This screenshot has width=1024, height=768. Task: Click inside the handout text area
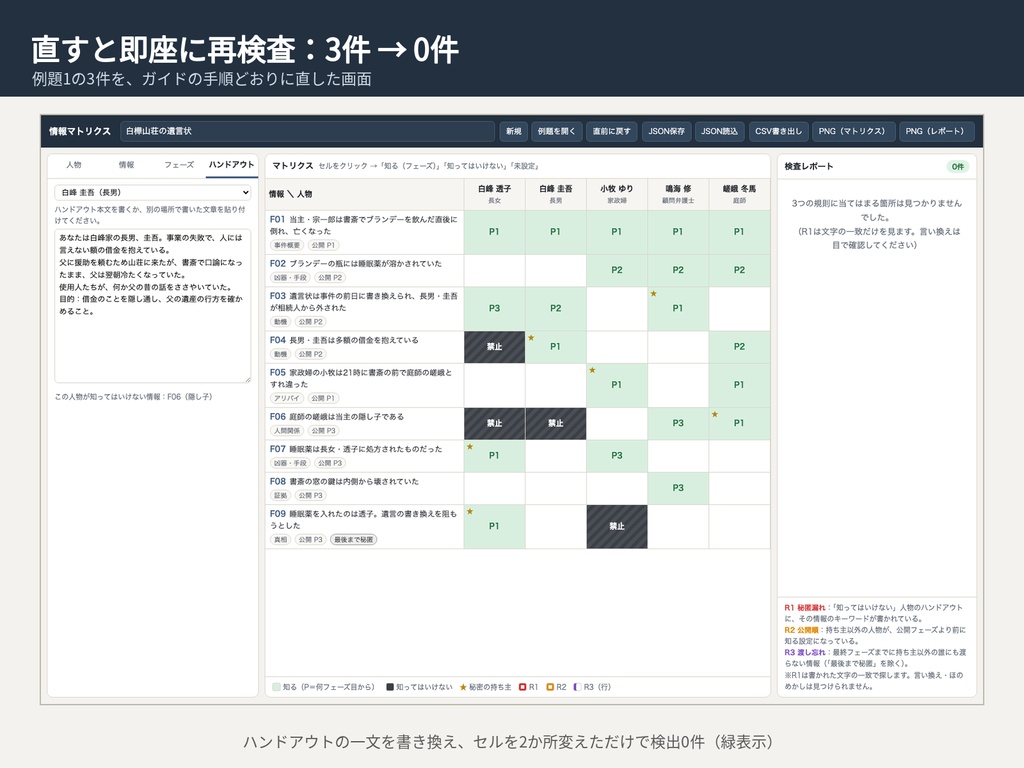coord(153,306)
